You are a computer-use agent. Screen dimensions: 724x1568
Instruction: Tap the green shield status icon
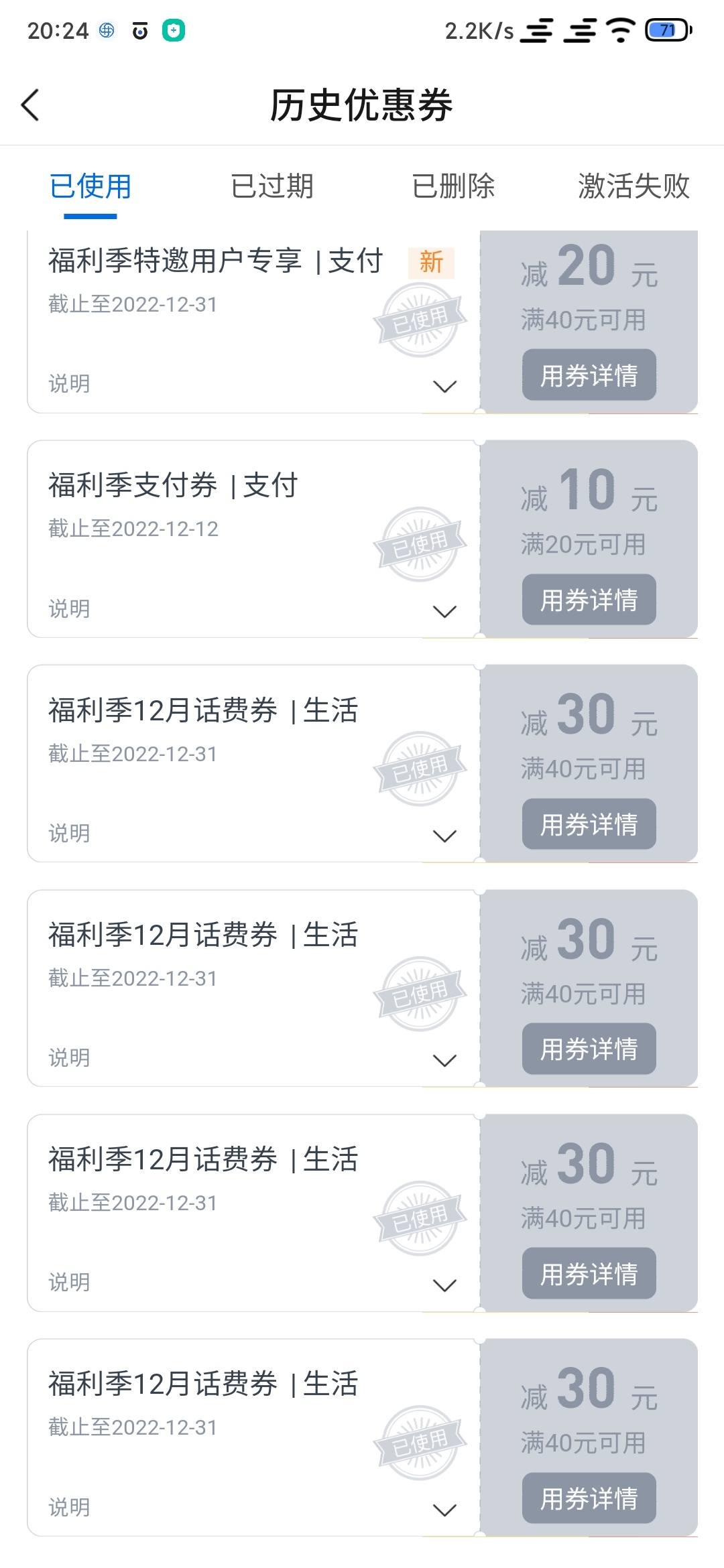coord(174,30)
